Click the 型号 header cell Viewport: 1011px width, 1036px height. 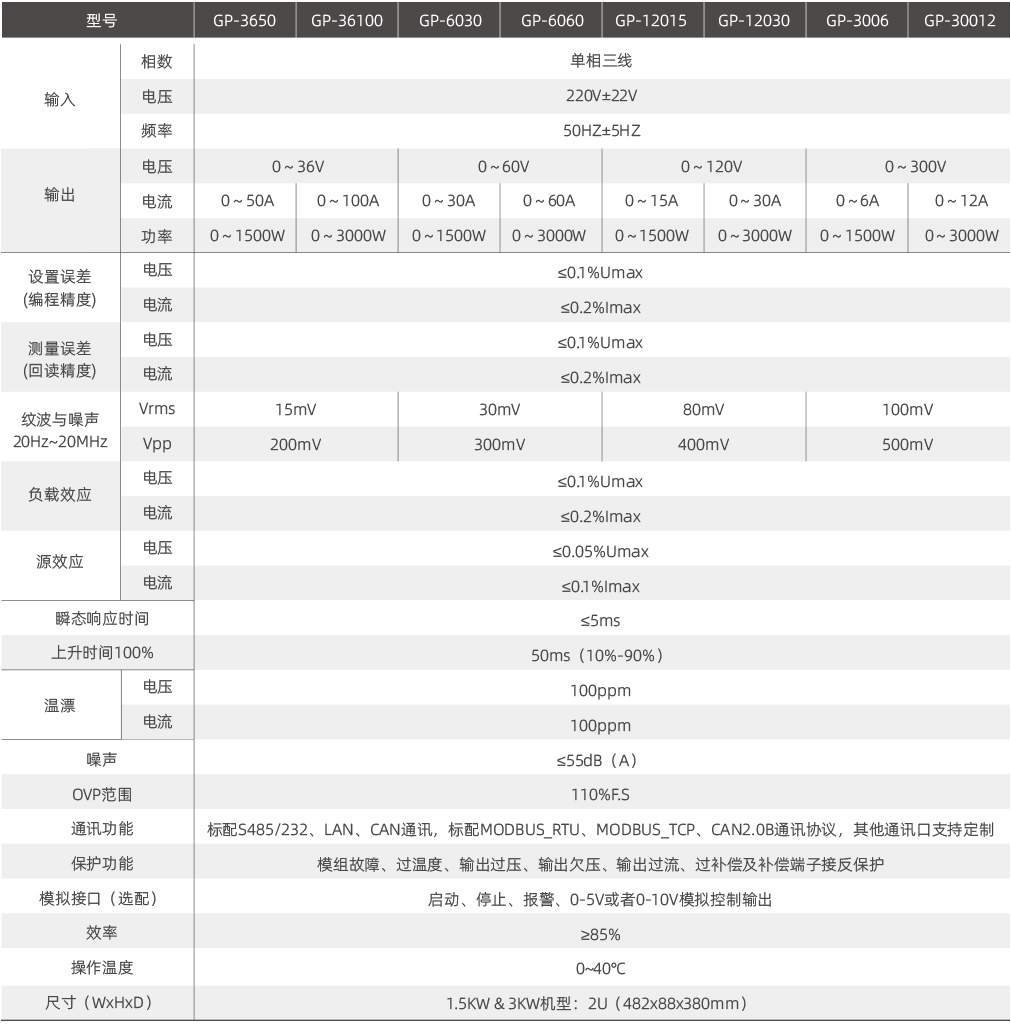[x=97, y=21]
